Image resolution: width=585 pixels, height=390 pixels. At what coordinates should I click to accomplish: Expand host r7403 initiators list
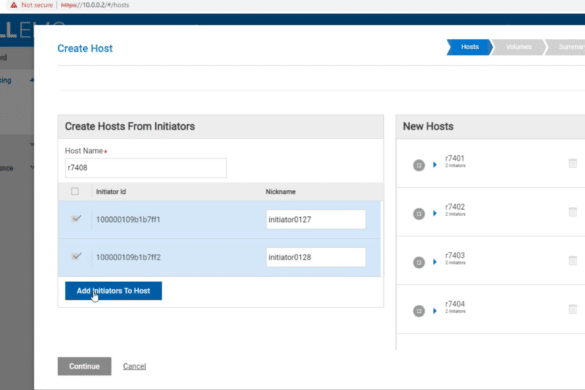435,262
